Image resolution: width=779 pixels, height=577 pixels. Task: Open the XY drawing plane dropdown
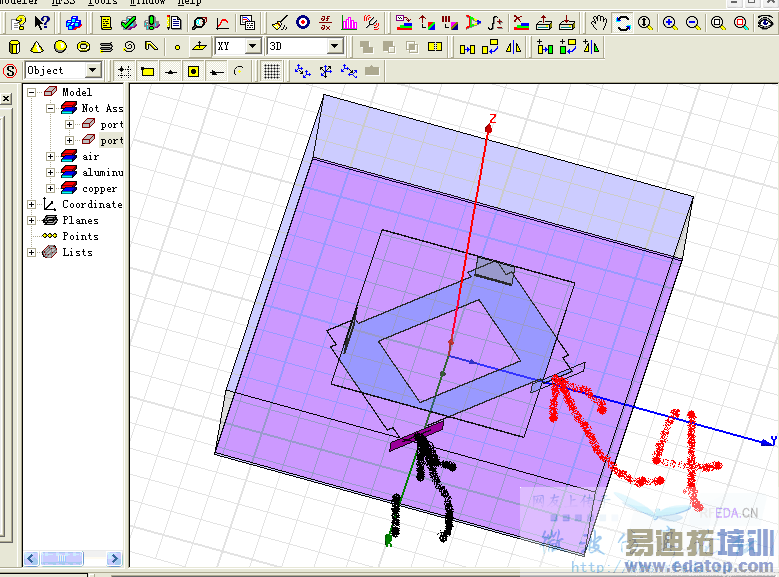252,46
